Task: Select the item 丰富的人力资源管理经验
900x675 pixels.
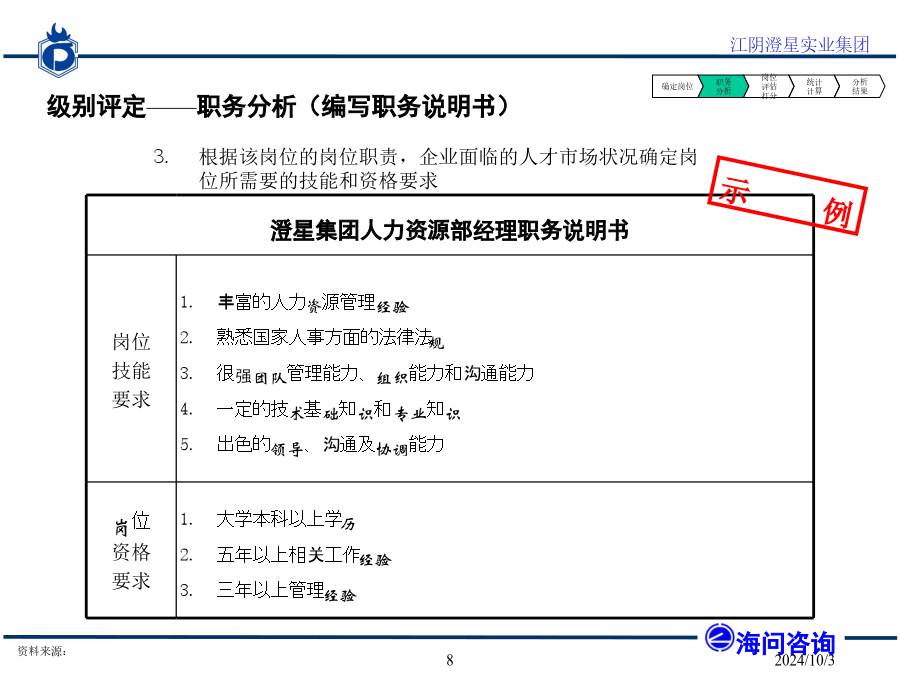Action: [312, 303]
